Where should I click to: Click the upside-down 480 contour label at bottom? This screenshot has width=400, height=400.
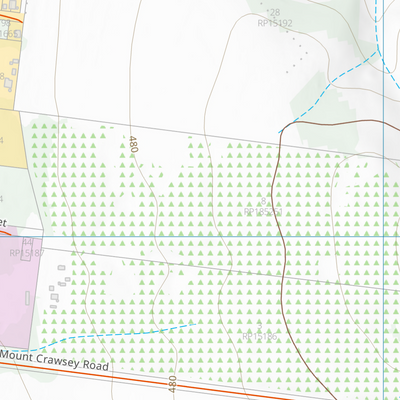(172, 384)
